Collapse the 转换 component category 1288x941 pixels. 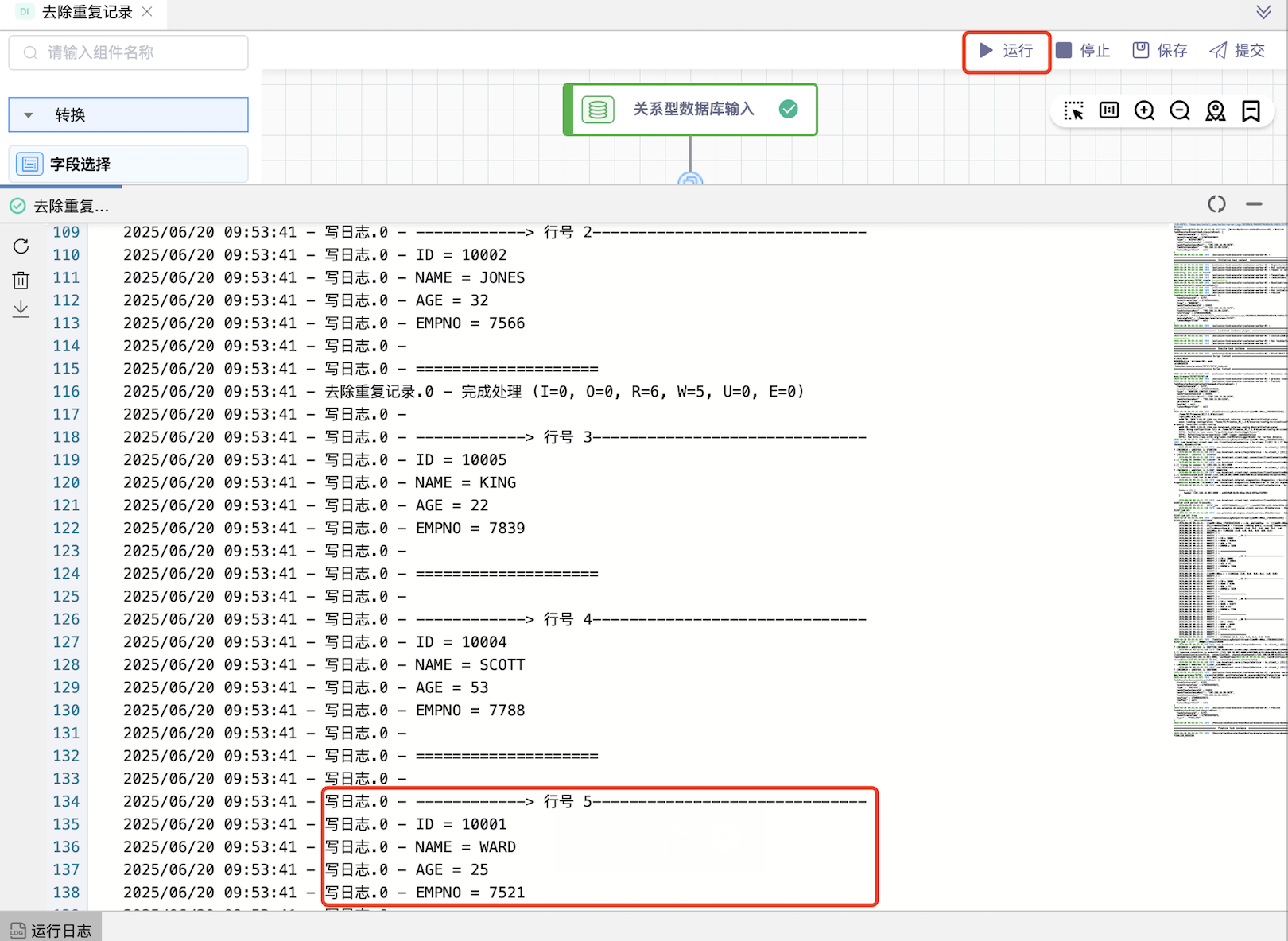(x=29, y=115)
